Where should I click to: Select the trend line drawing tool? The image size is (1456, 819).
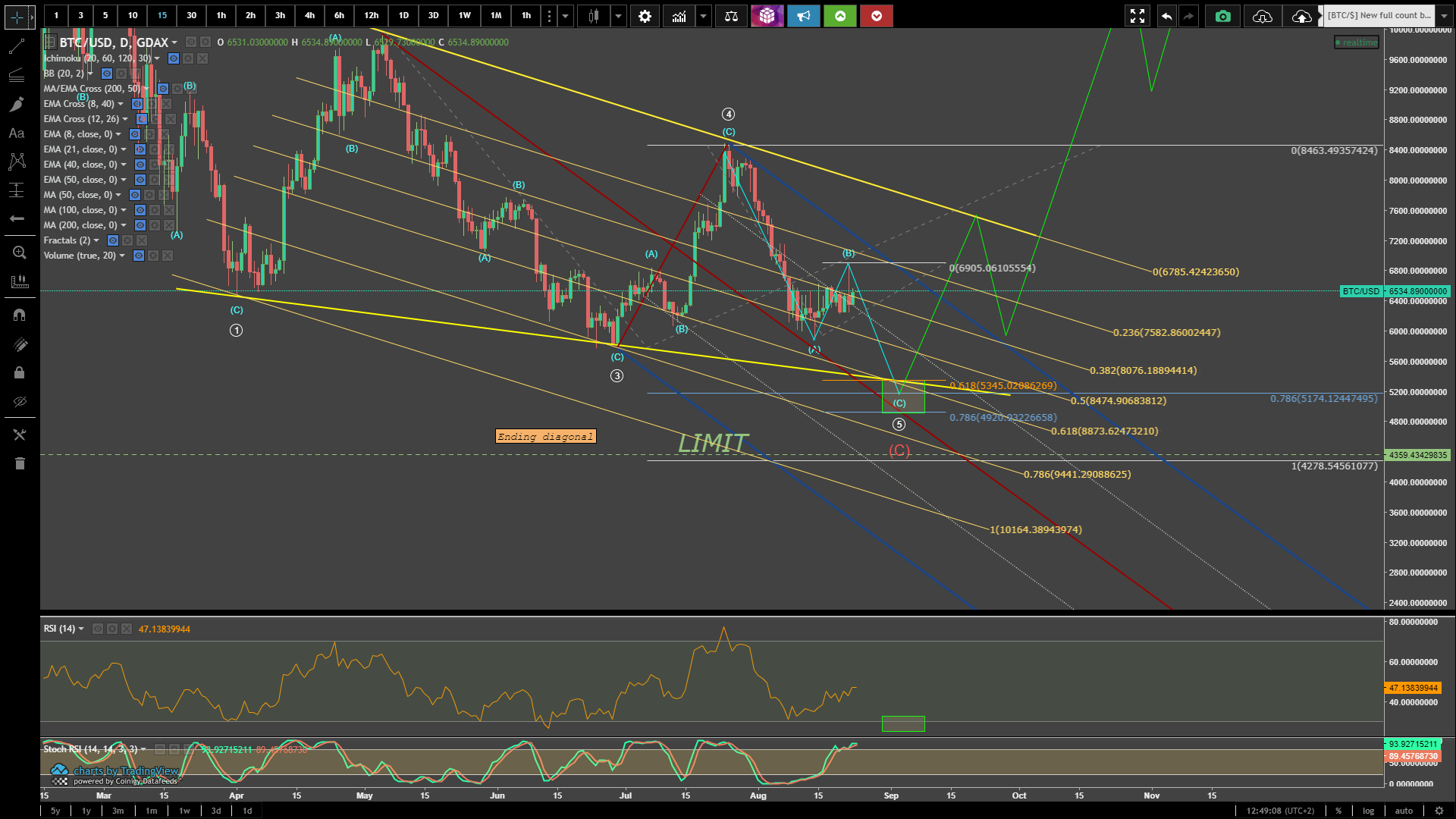pos(17,47)
